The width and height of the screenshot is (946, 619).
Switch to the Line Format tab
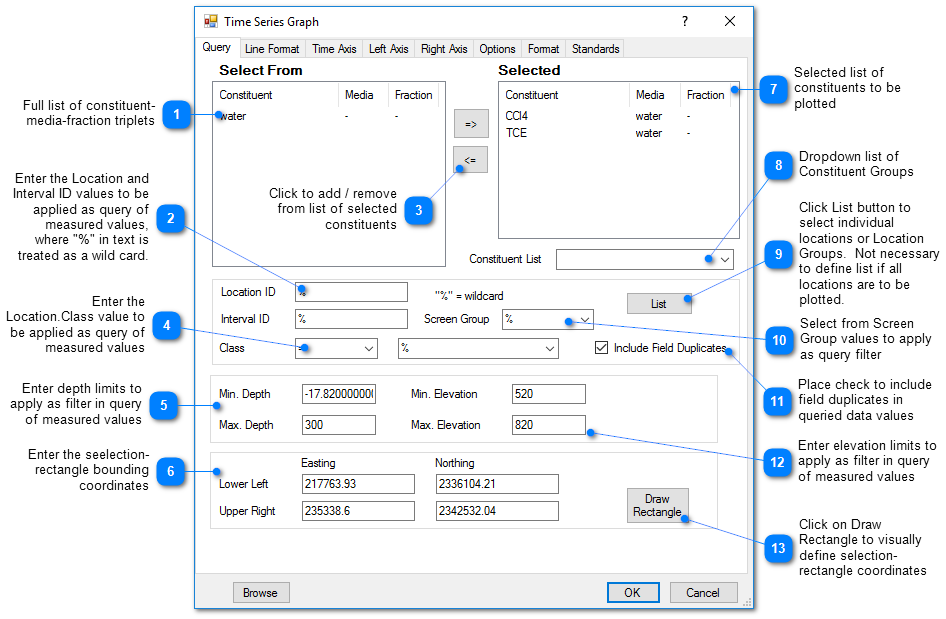click(271, 48)
